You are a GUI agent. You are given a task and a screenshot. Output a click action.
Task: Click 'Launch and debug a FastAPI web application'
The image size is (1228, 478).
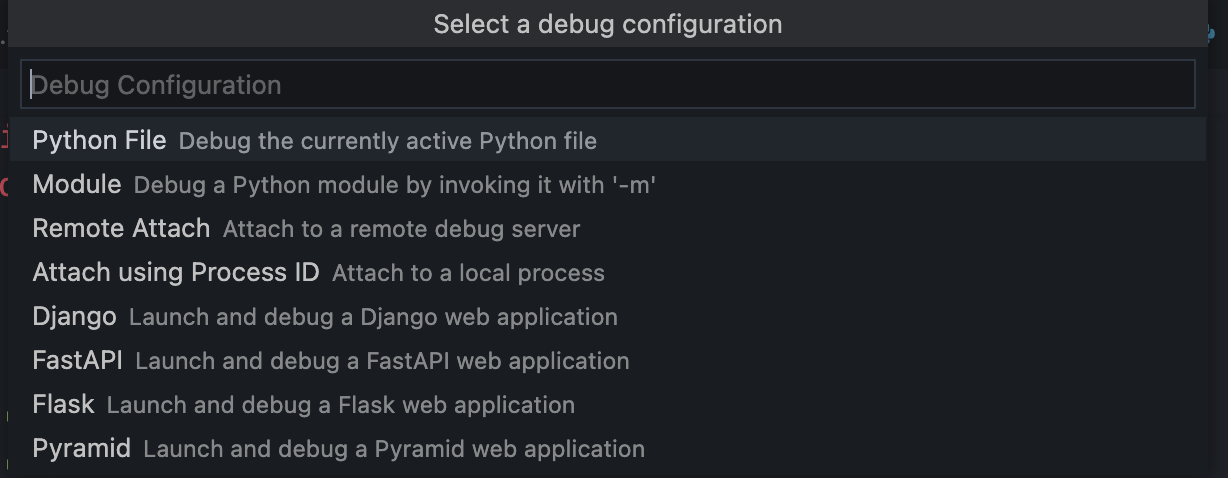(382, 361)
